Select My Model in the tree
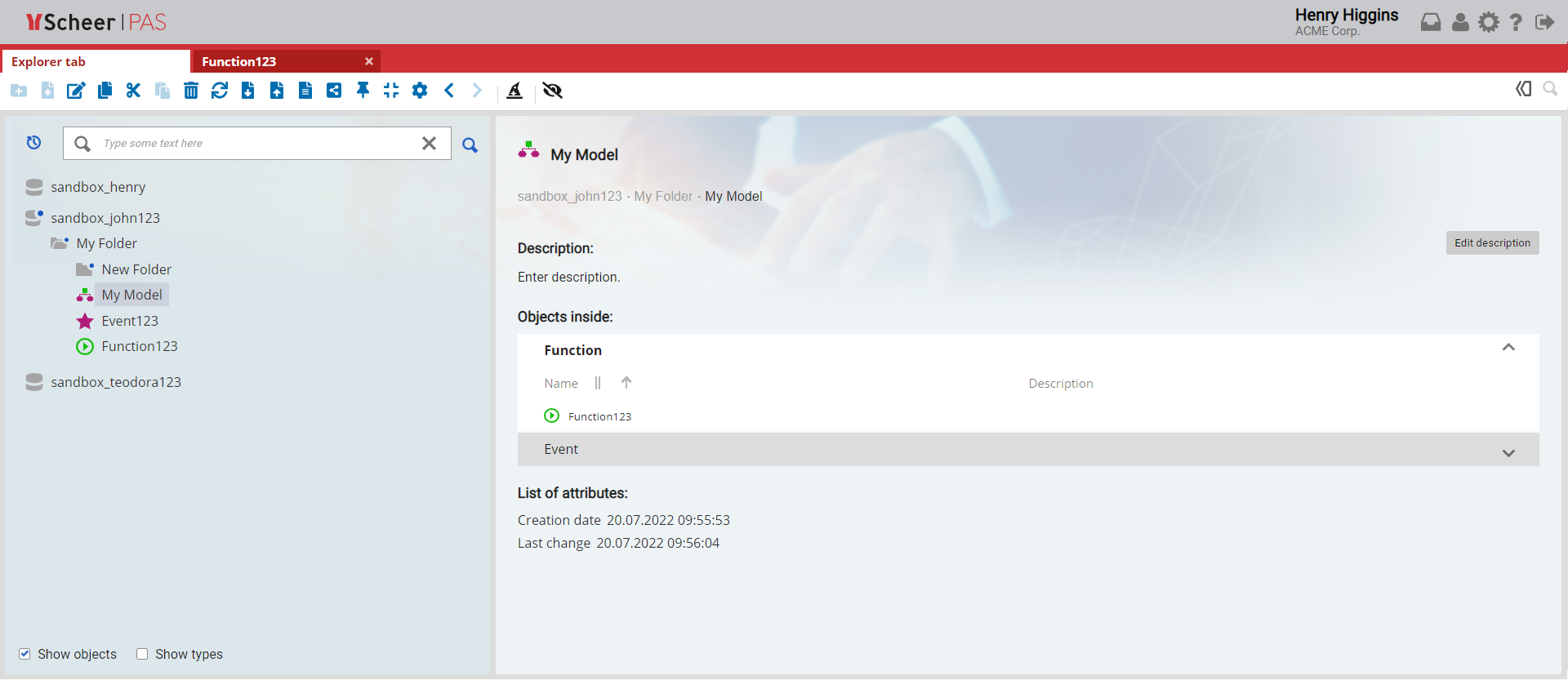Viewport: 1568px width, 680px height. [x=132, y=295]
